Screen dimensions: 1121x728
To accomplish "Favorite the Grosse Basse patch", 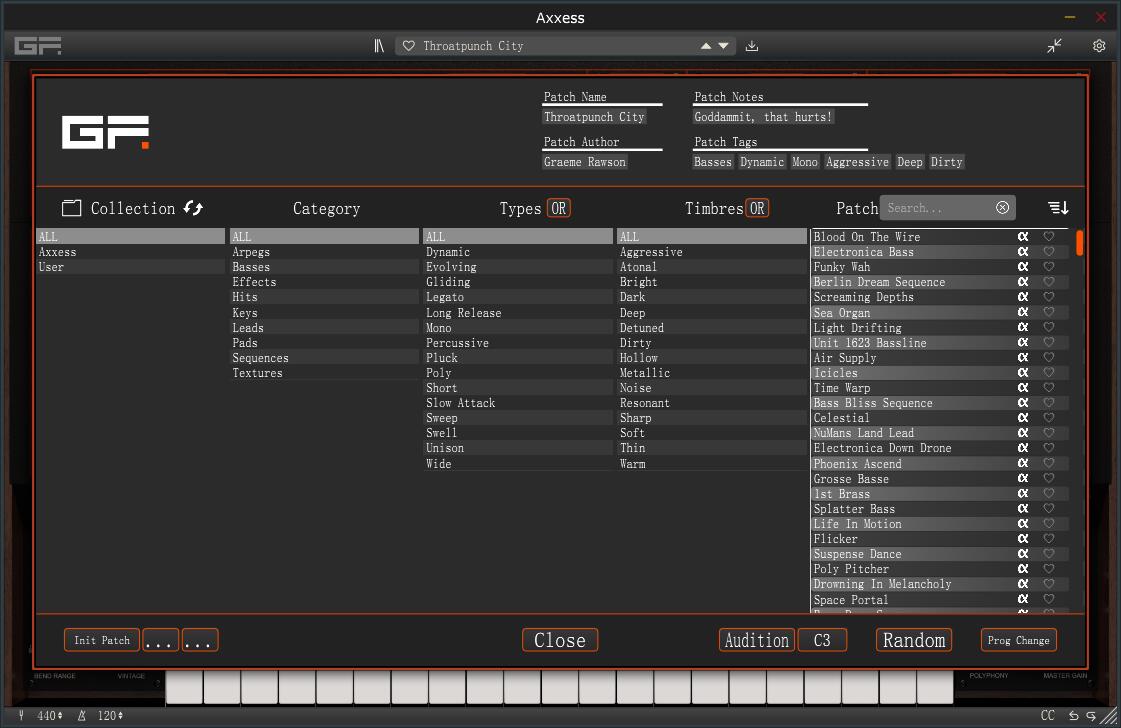I will [1049, 478].
